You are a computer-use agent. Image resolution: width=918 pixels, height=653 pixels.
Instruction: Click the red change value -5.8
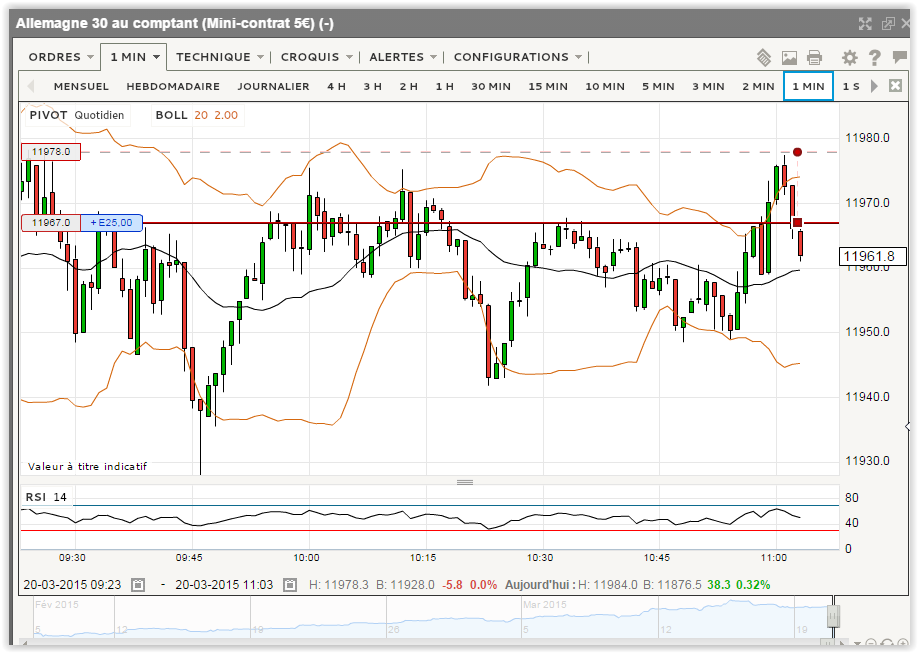click(x=452, y=584)
